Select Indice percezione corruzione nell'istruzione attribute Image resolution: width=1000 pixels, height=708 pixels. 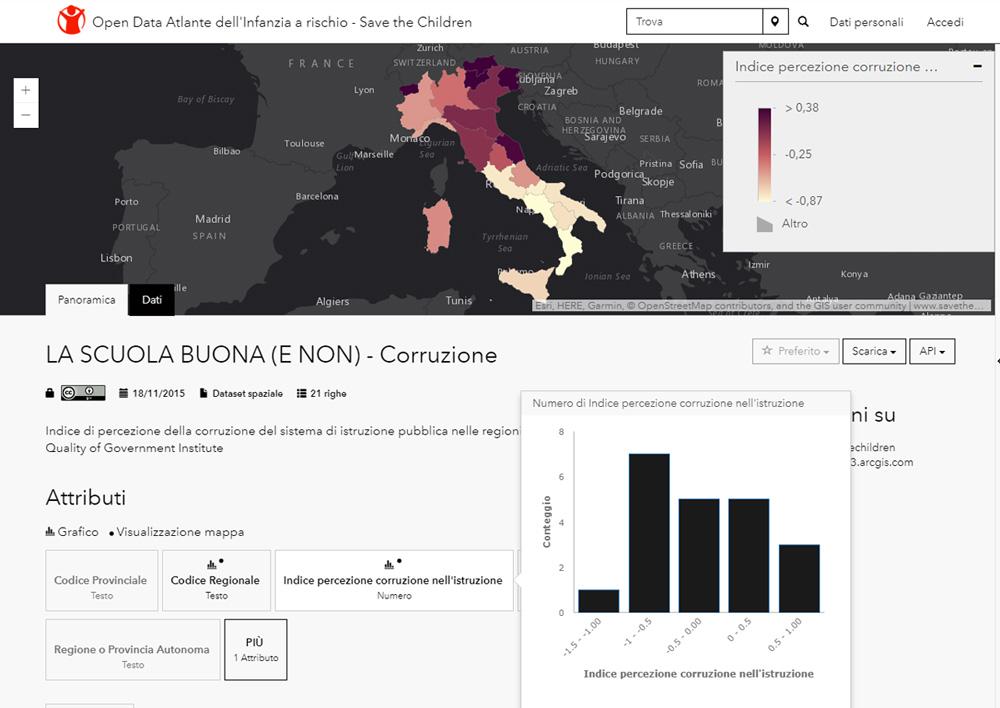coord(393,580)
